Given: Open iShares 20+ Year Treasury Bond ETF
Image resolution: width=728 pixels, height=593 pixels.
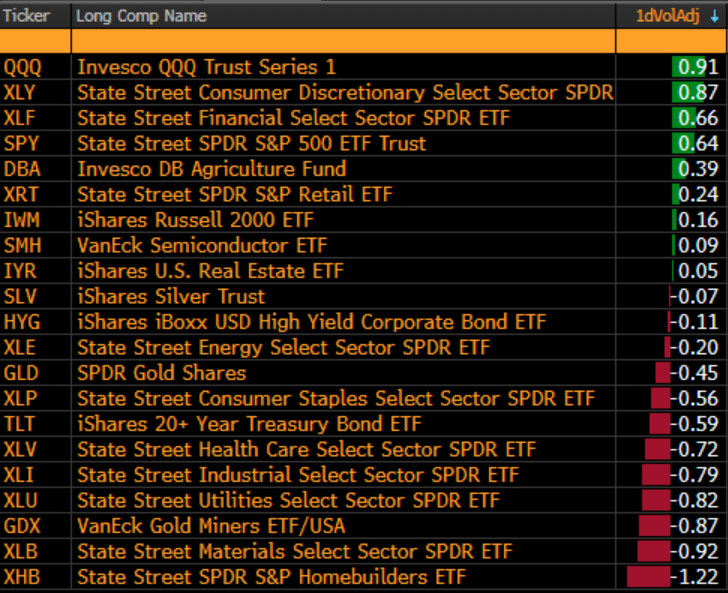Looking at the screenshot, I should click(x=249, y=424).
